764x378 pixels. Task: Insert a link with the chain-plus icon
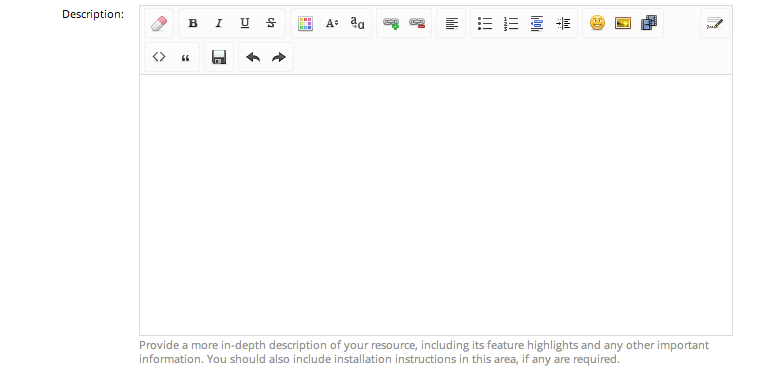coord(391,23)
